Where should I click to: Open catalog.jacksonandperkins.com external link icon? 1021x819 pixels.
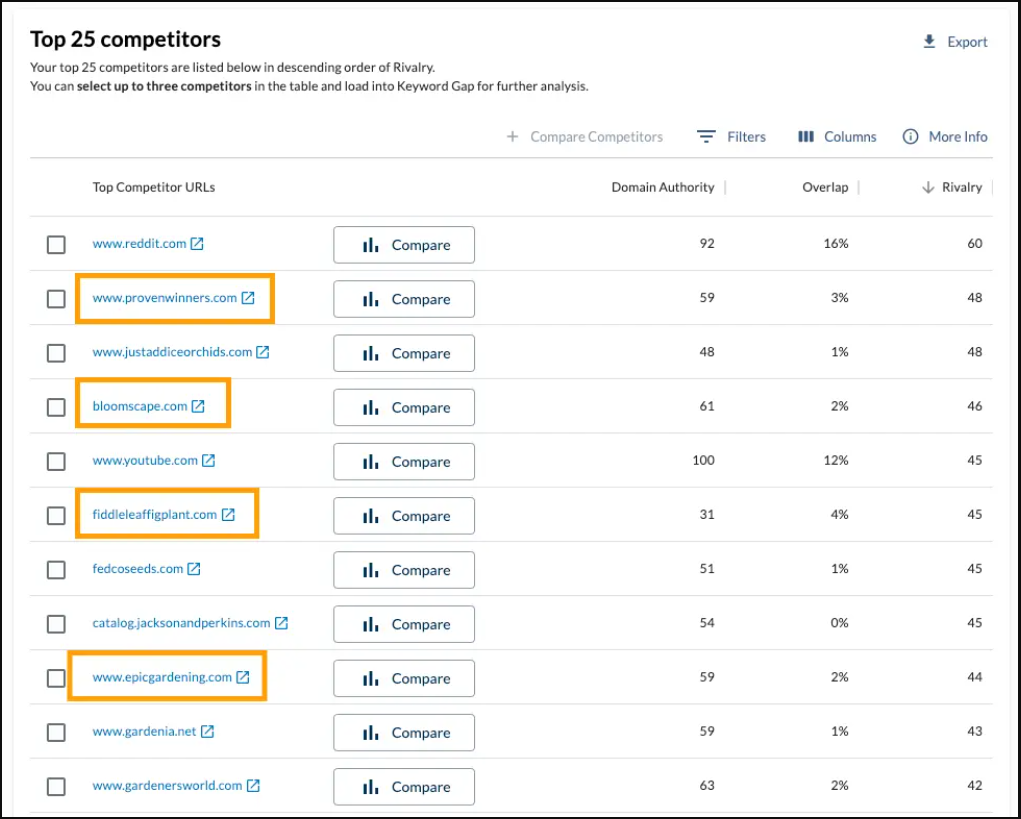point(281,623)
